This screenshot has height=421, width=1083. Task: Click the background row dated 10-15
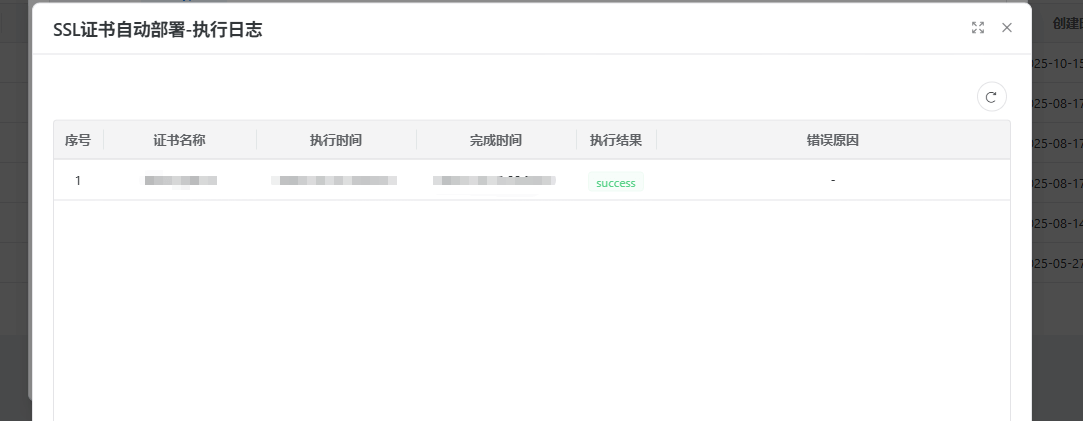point(1058,63)
